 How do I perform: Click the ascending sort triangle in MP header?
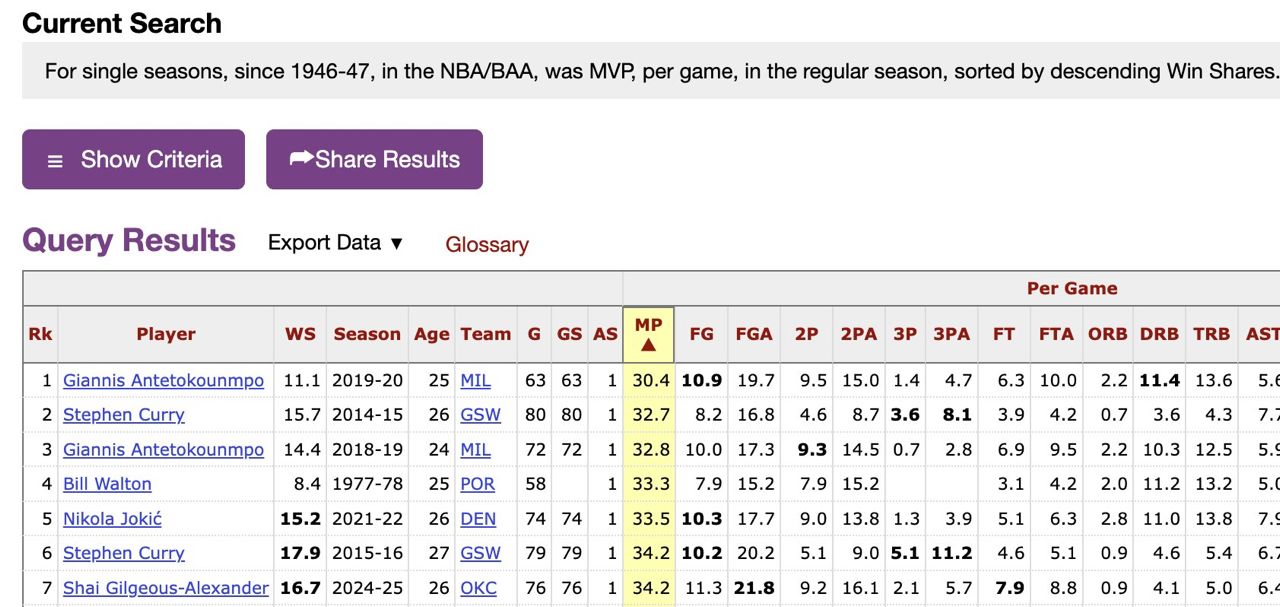point(648,344)
